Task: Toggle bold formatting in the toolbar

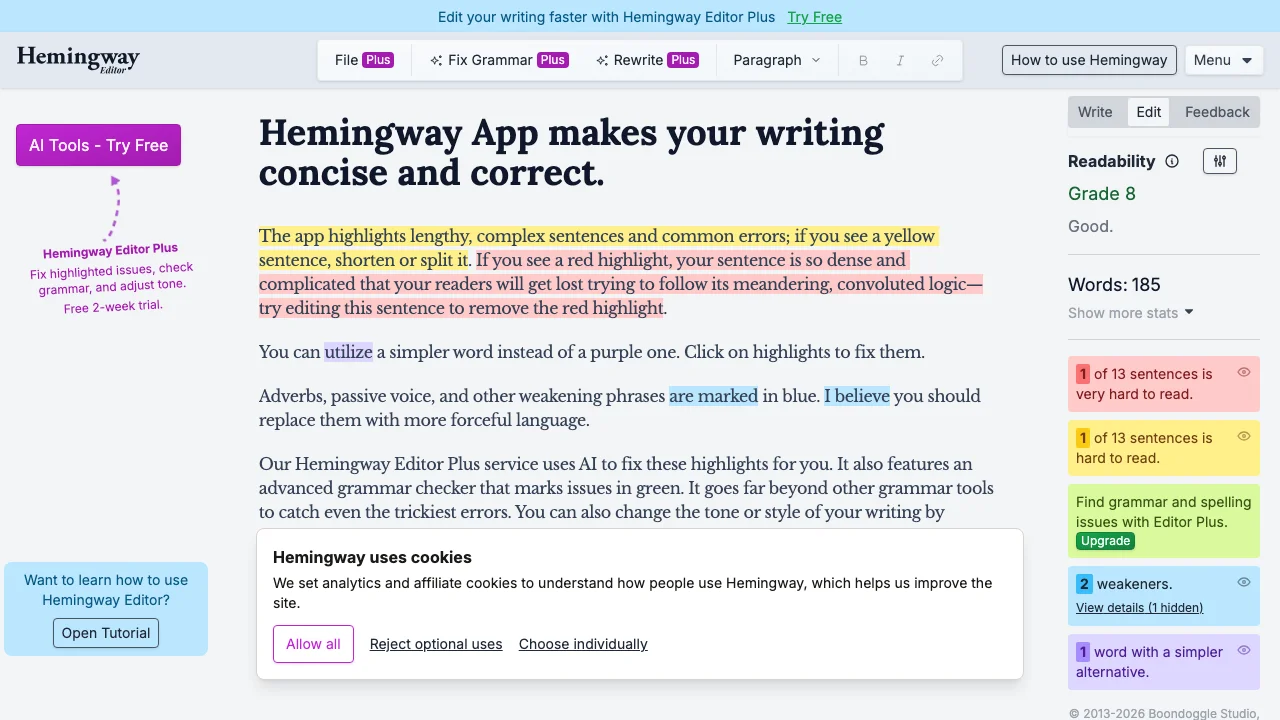Action: (863, 60)
